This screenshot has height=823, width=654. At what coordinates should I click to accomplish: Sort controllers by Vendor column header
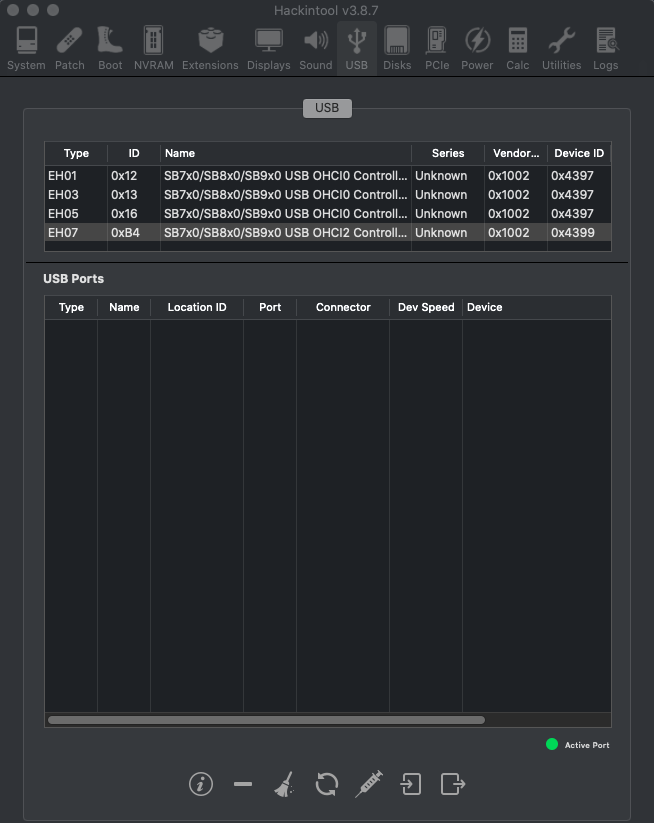coord(514,153)
